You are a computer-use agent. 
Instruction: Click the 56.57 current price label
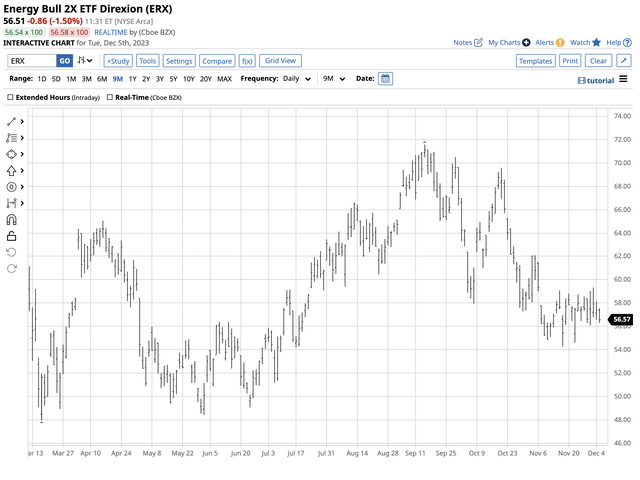click(x=621, y=320)
